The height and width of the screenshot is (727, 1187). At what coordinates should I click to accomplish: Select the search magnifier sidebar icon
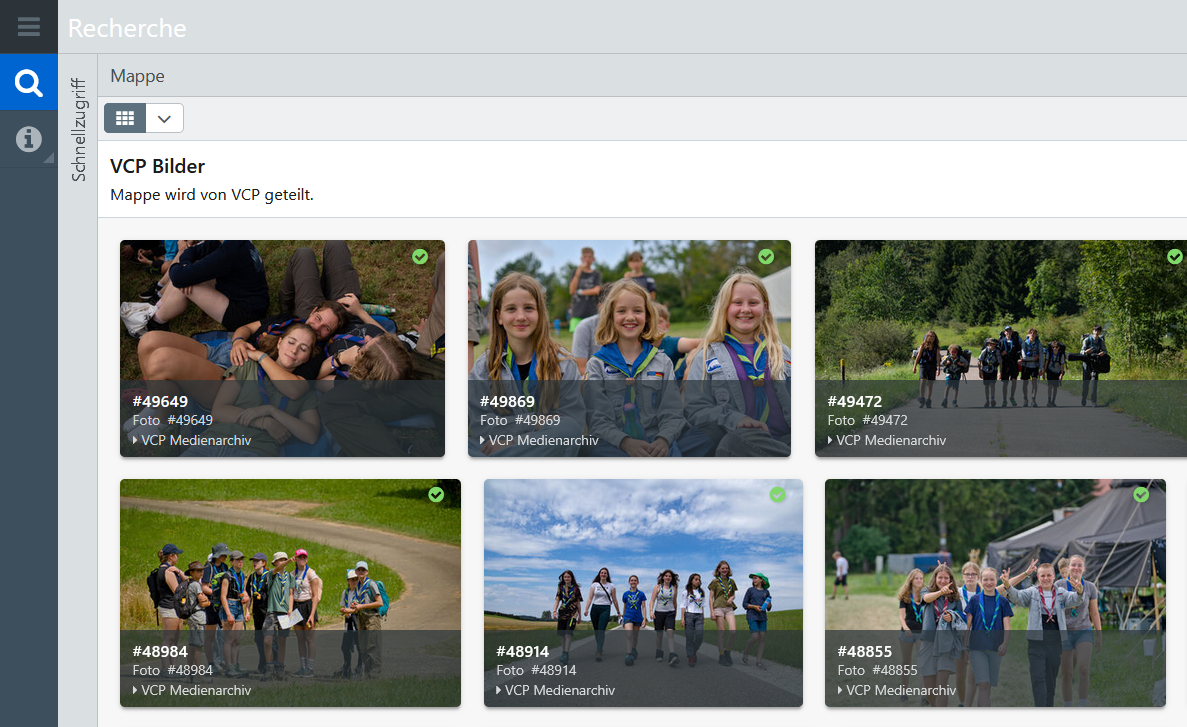click(29, 82)
